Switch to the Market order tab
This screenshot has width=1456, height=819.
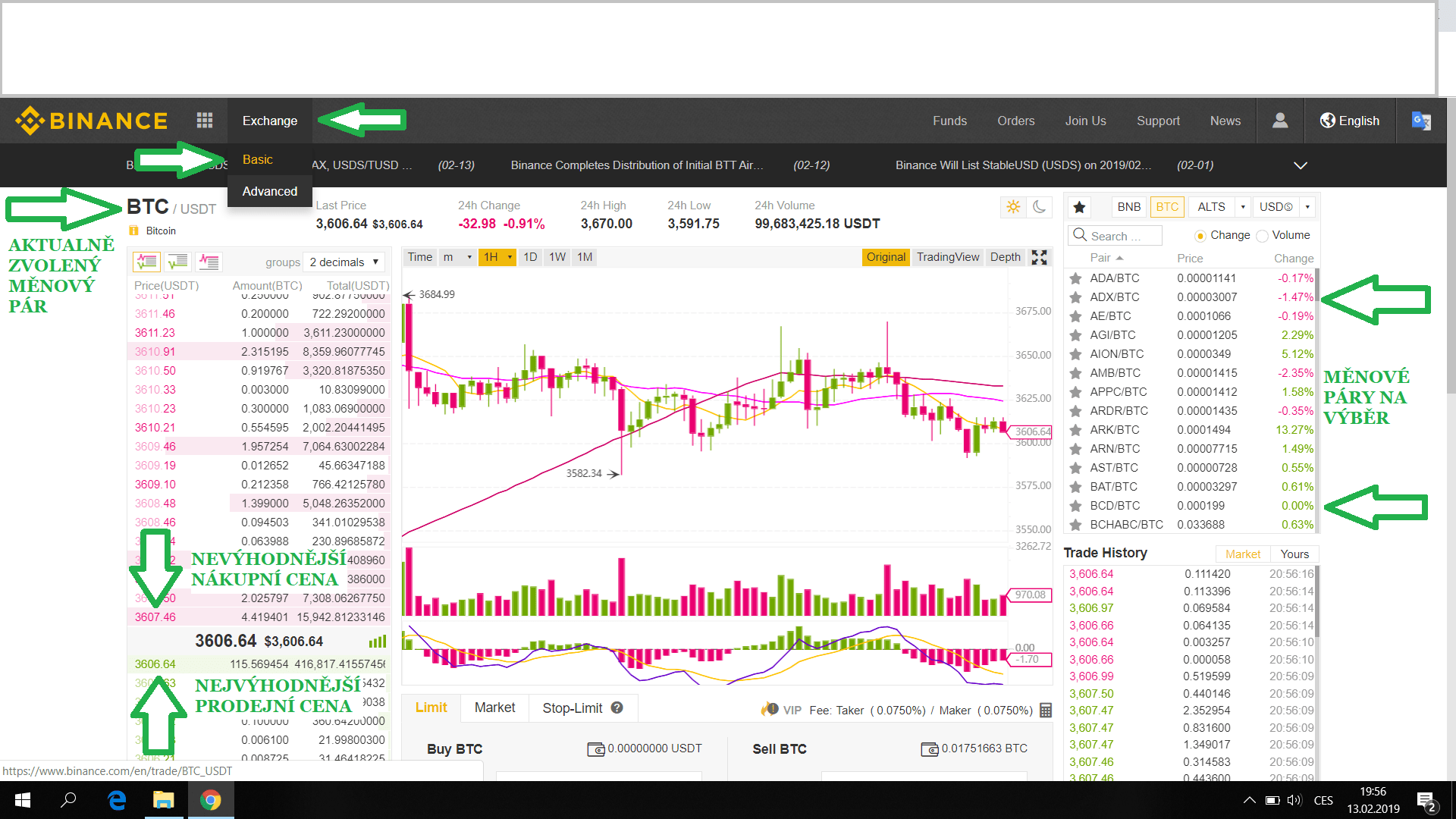(x=494, y=708)
